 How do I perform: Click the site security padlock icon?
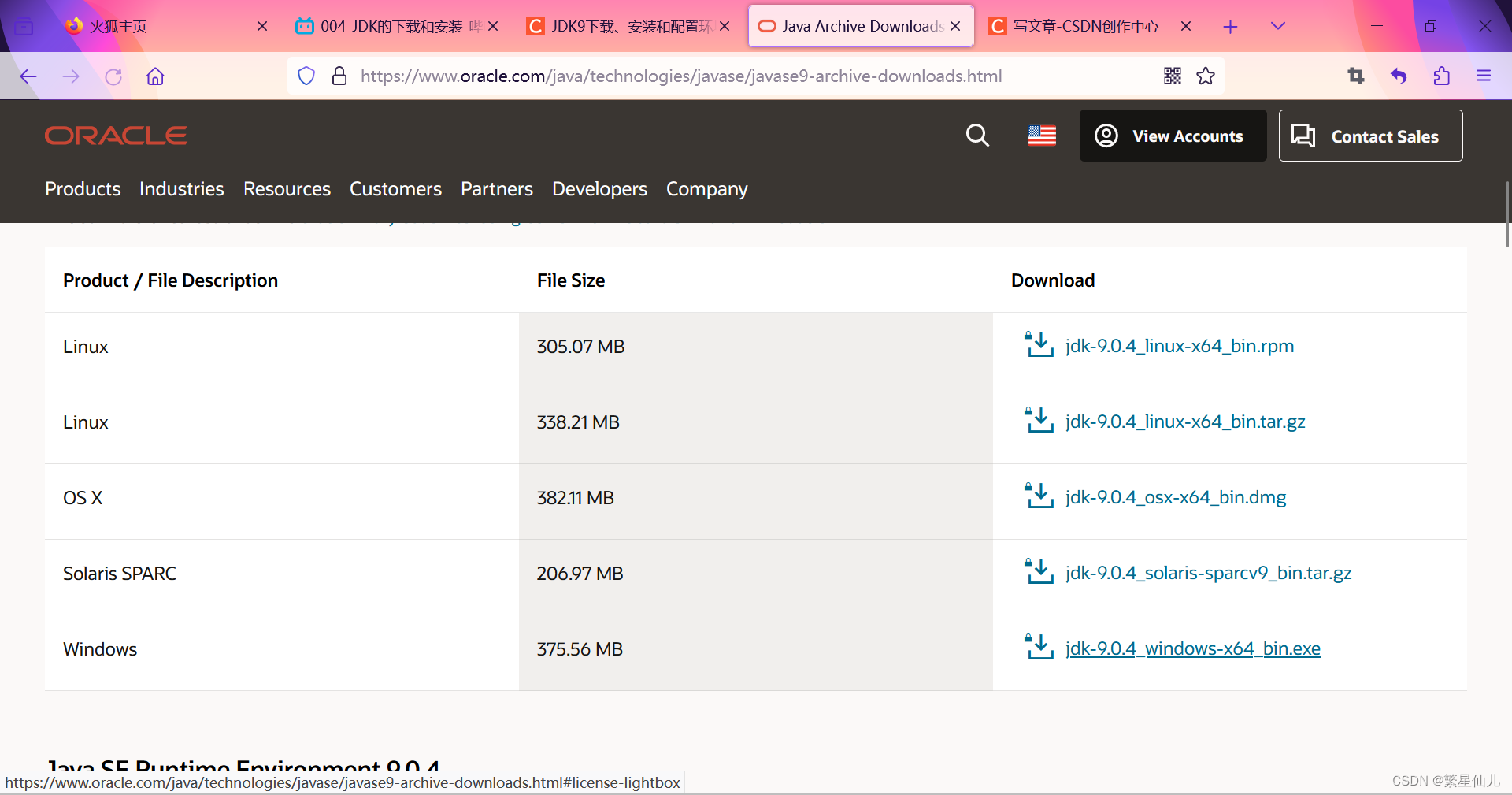click(x=339, y=76)
